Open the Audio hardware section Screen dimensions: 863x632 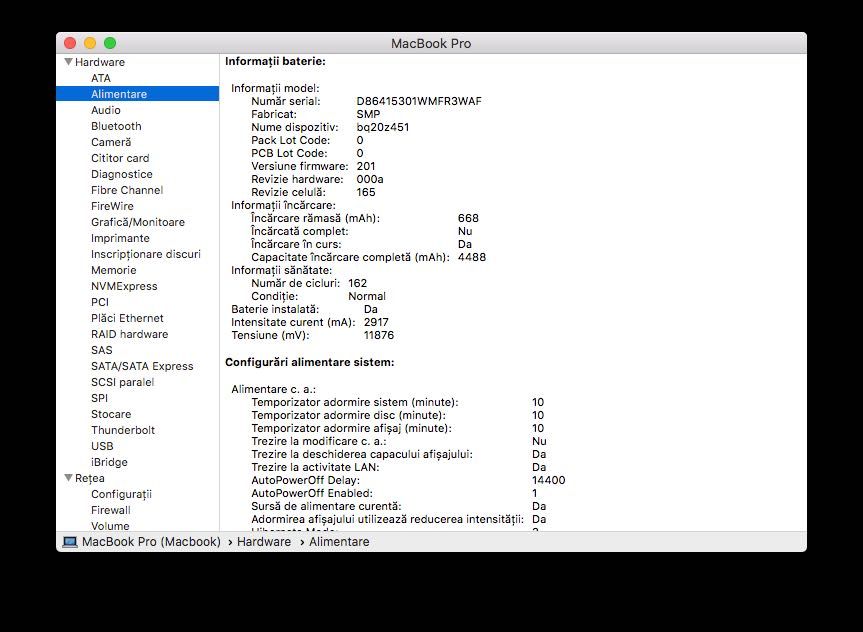click(x=106, y=110)
